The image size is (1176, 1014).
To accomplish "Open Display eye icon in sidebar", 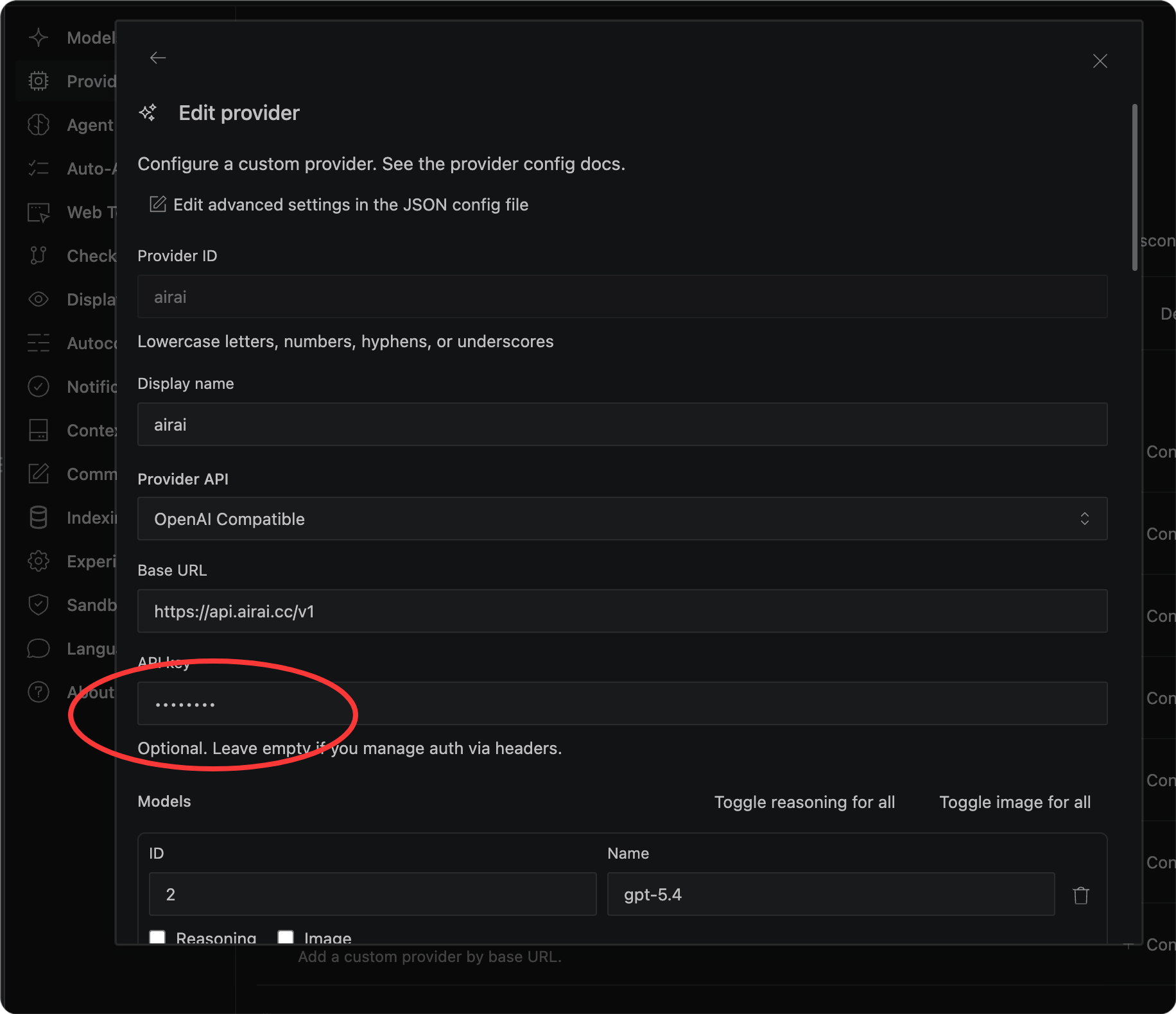I will pos(39,299).
